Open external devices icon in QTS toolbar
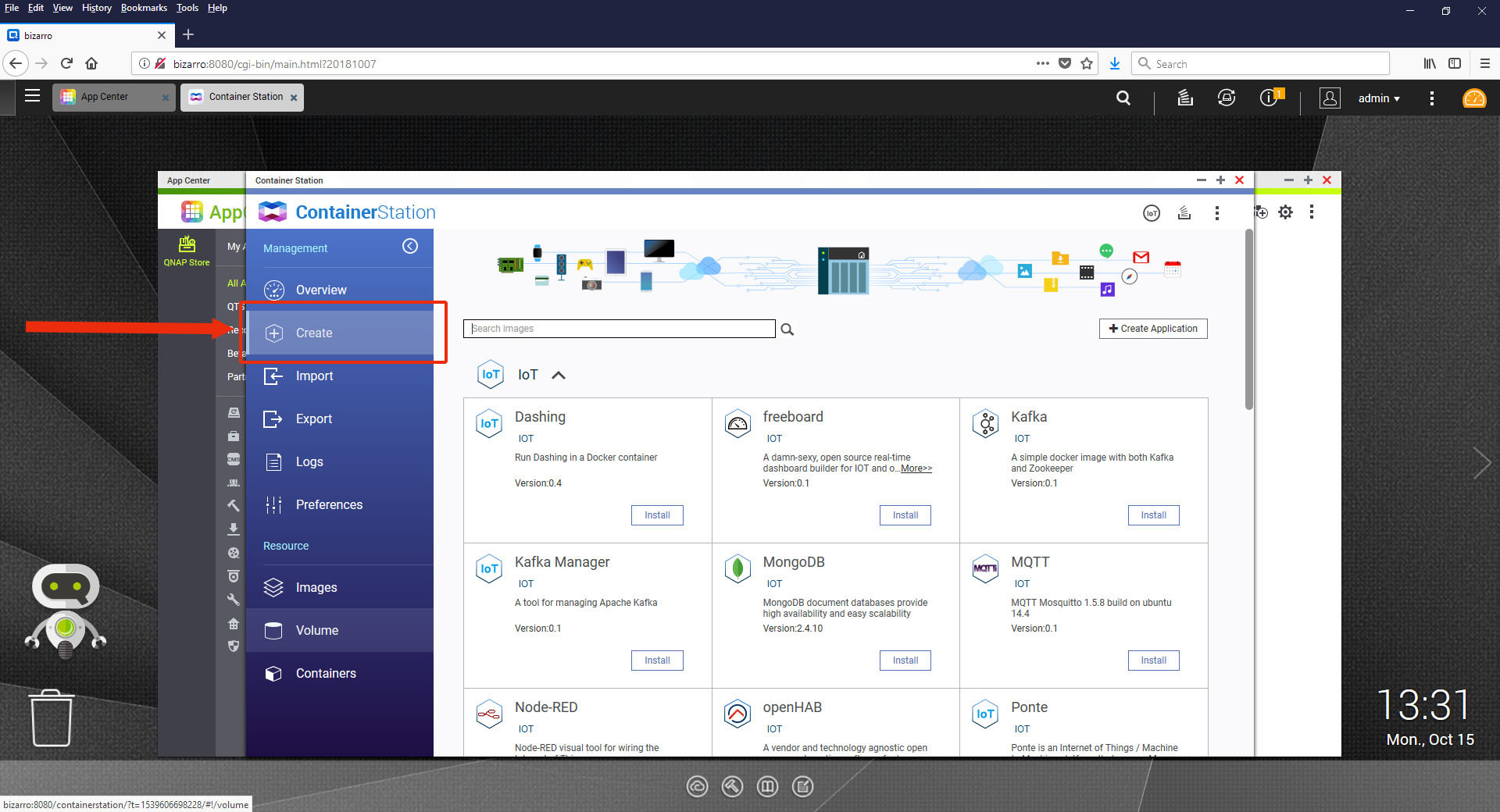Image resolution: width=1500 pixels, height=812 pixels. tap(1227, 98)
